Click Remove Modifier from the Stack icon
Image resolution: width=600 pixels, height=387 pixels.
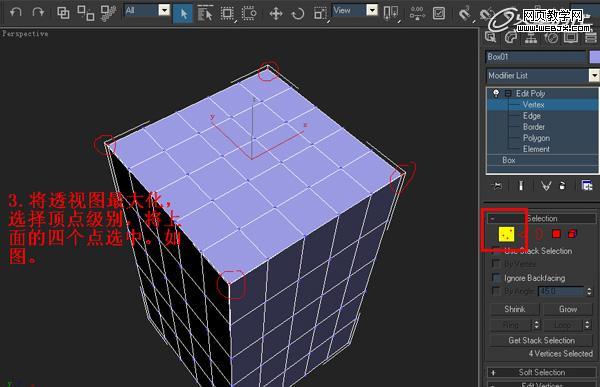[x=562, y=186]
